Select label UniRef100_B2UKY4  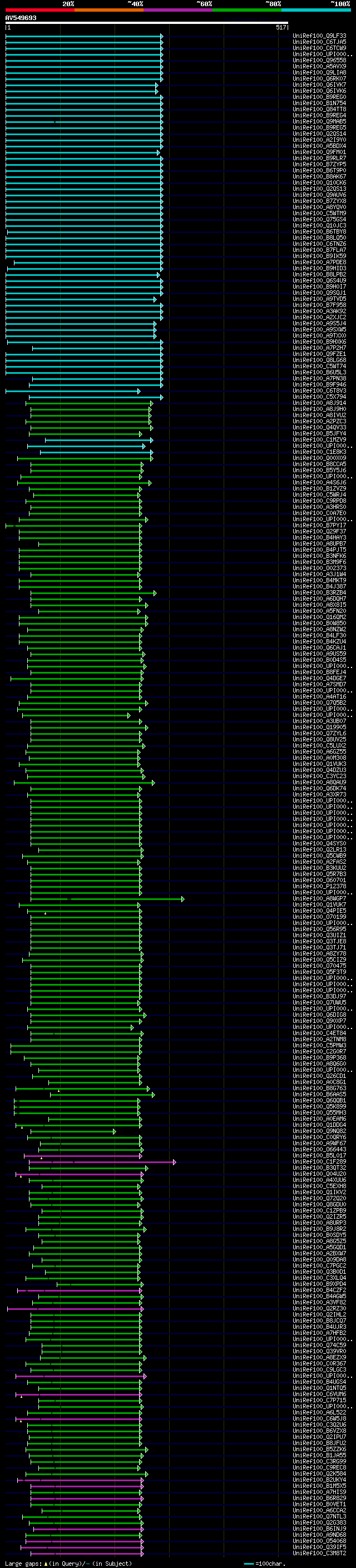(x=319, y=1480)
